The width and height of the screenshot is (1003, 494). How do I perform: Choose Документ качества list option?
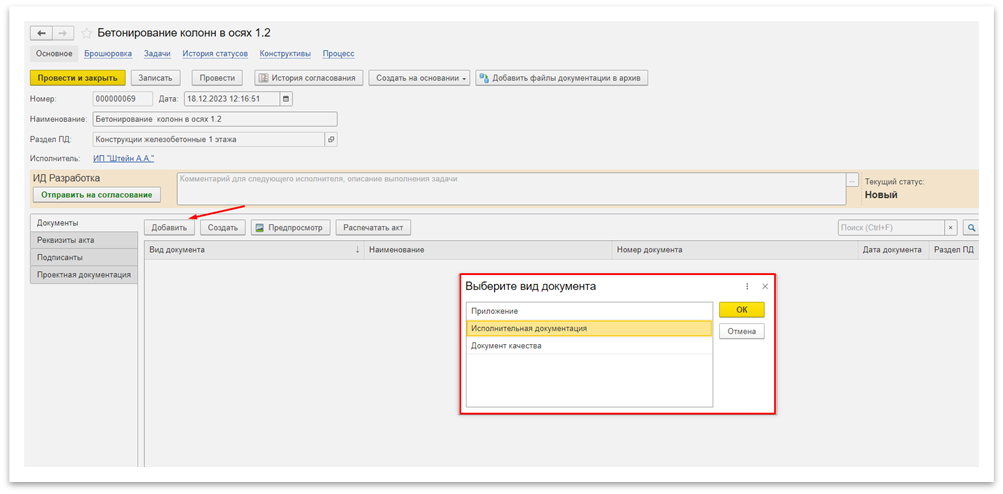pyautogui.click(x=588, y=346)
